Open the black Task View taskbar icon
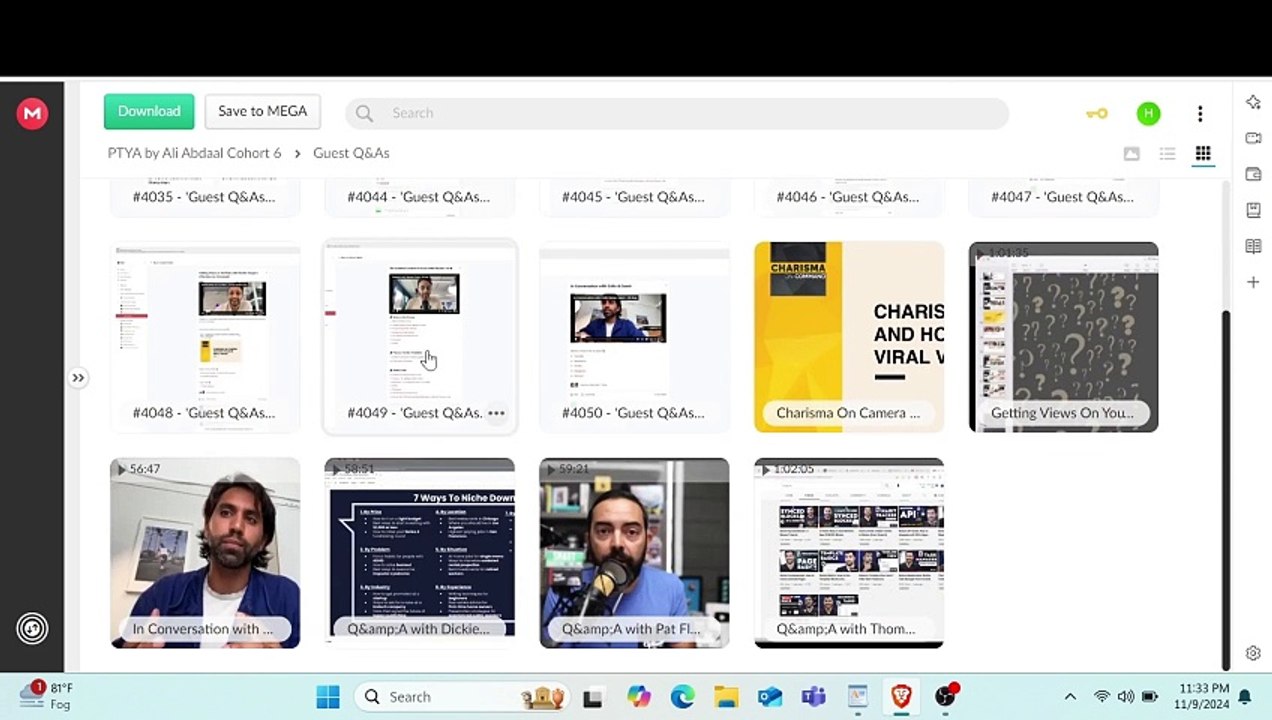Screen dimensions: 1272x720 click(593, 697)
